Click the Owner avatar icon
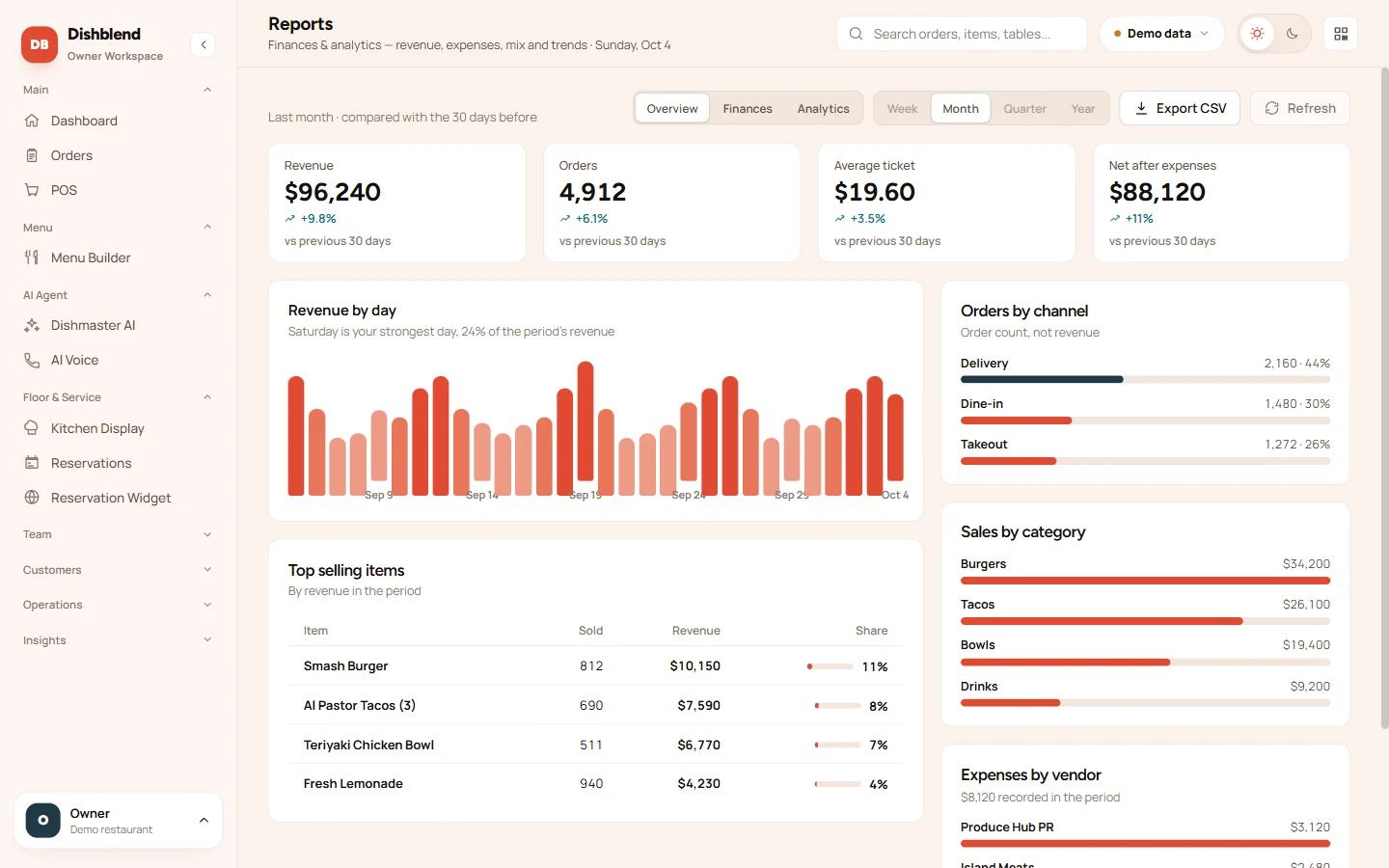1389x868 pixels. coord(42,821)
